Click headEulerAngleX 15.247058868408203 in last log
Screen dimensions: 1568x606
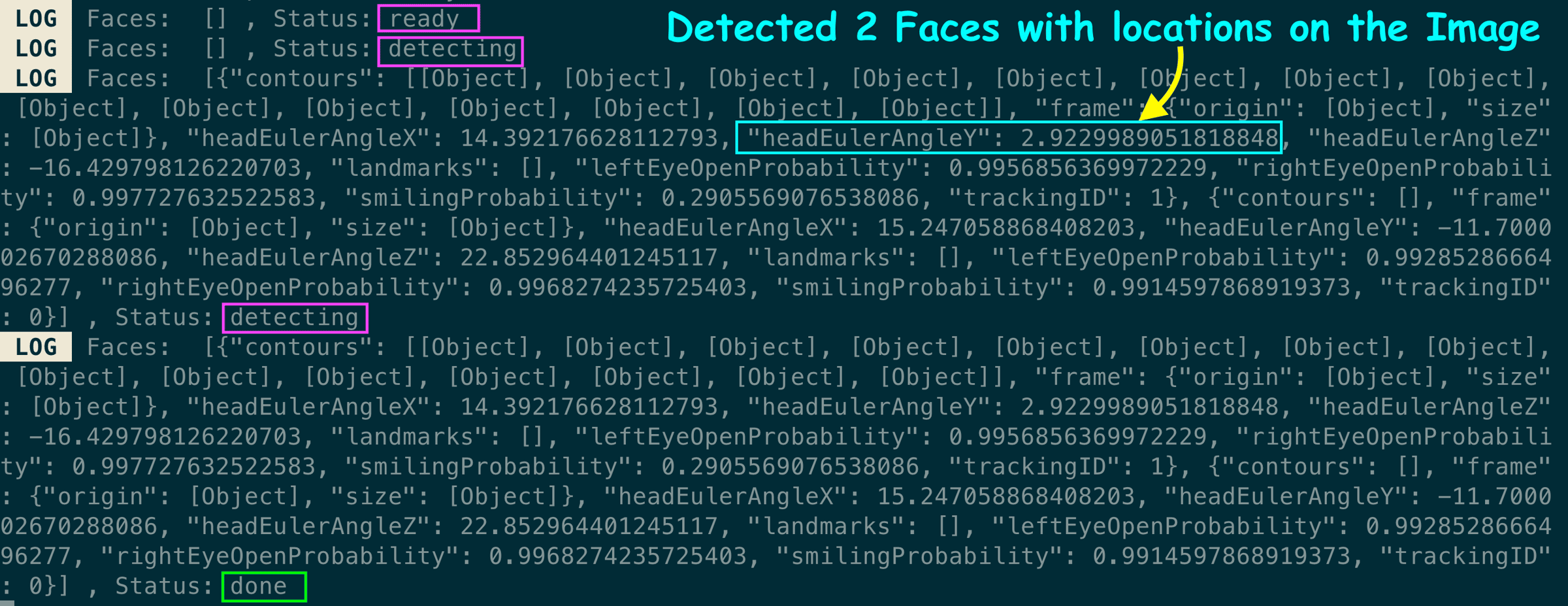point(870,497)
